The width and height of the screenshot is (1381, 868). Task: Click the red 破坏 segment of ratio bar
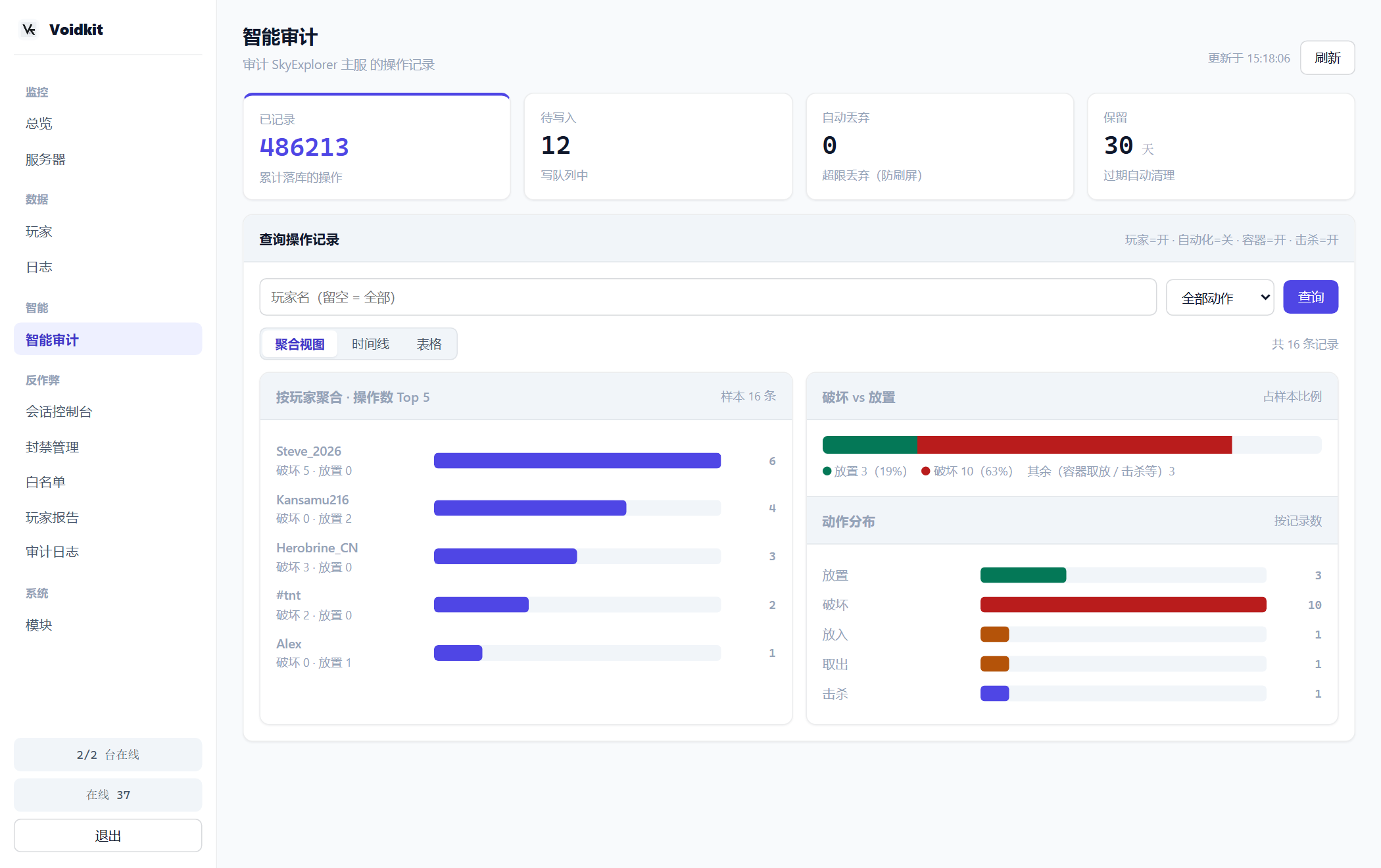point(1075,445)
